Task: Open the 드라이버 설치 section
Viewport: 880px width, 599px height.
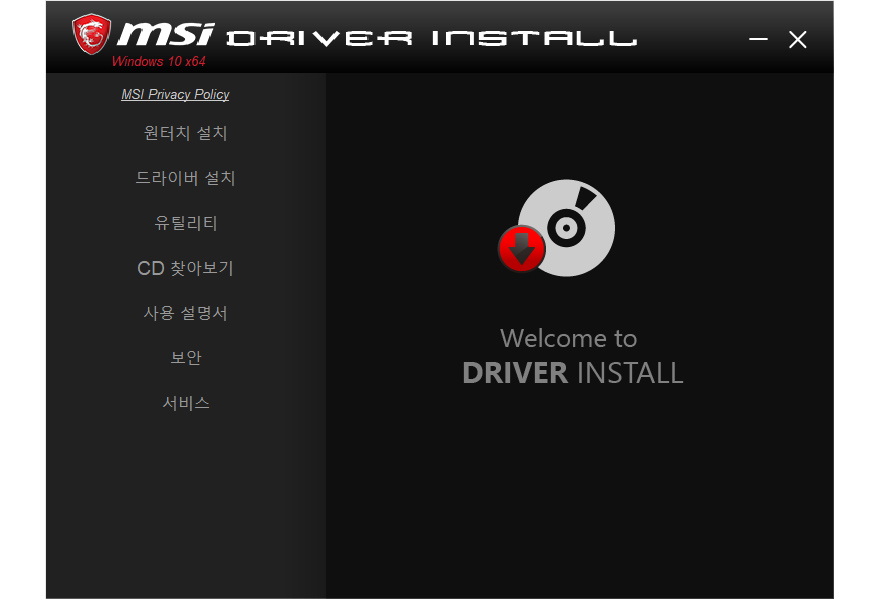Action: pyautogui.click(x=186, y=178)
